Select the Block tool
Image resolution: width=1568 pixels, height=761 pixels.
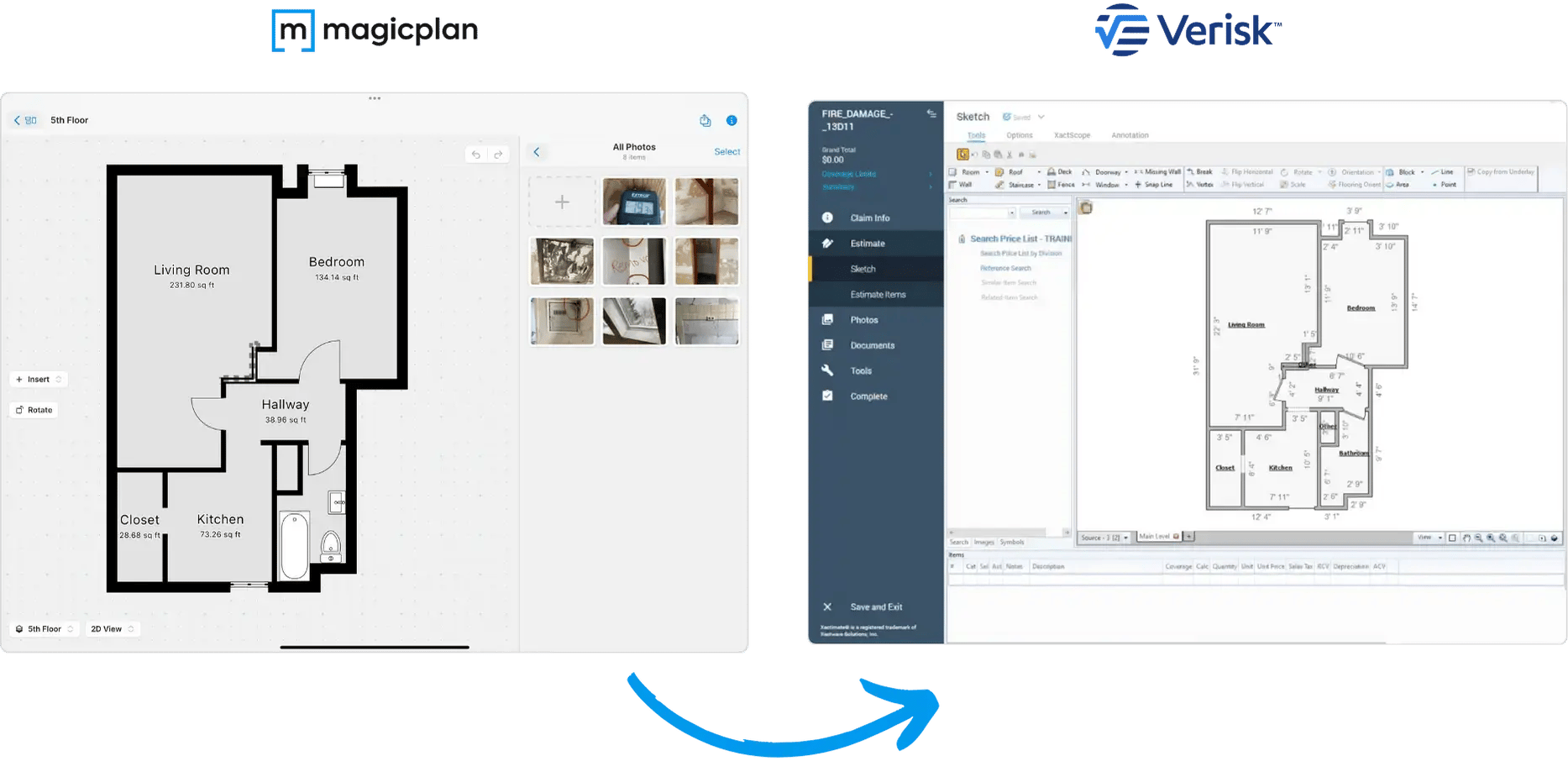[1401, 172]
